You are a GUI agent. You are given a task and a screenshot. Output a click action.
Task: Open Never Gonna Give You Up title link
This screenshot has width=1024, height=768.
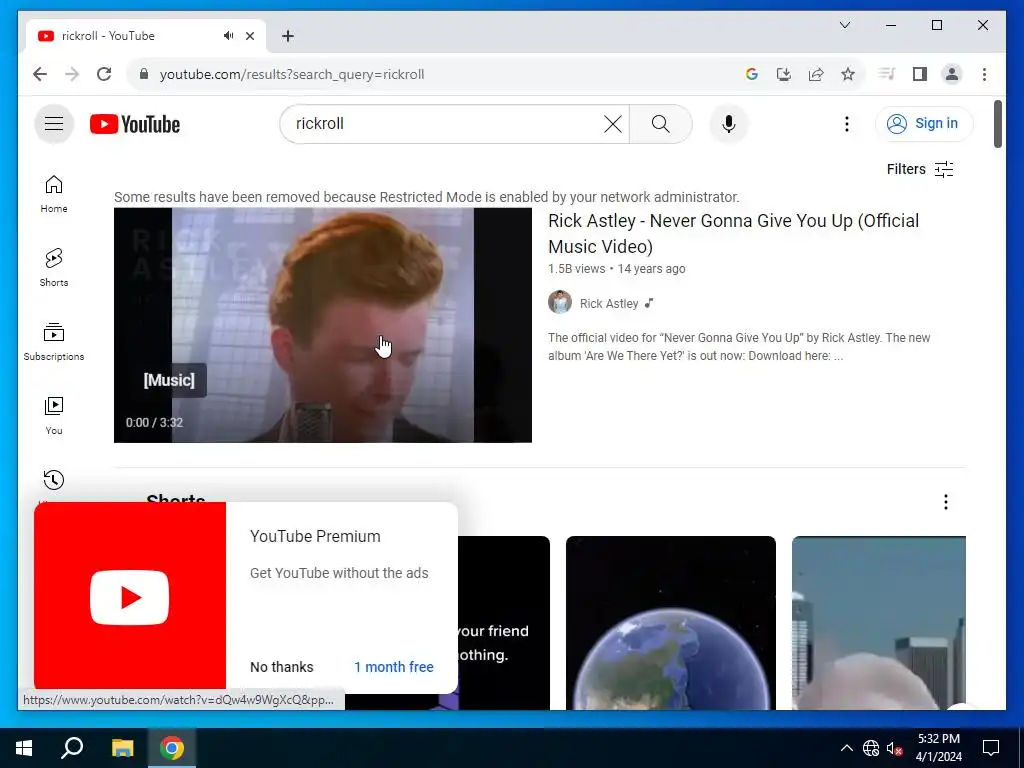click(x=733, y=234)
